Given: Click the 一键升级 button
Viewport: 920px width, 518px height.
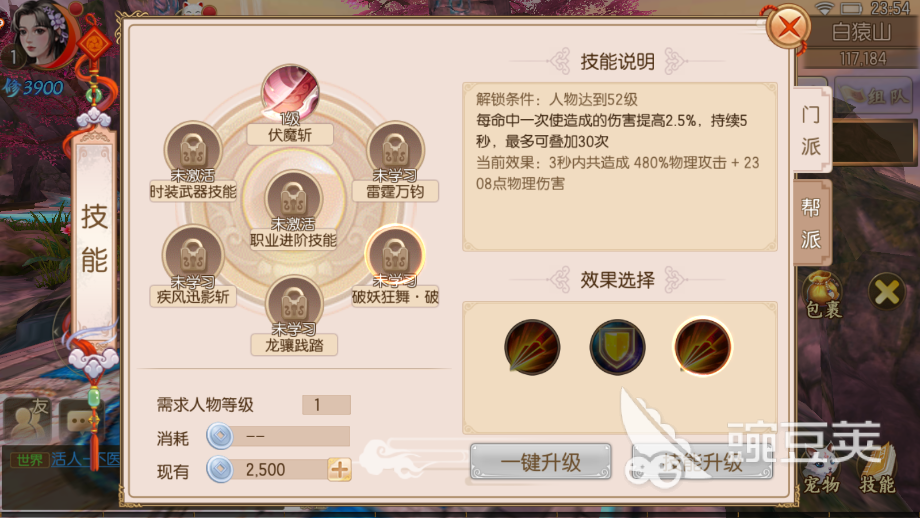Looking at the screenshot, I should tap(540, 462).
